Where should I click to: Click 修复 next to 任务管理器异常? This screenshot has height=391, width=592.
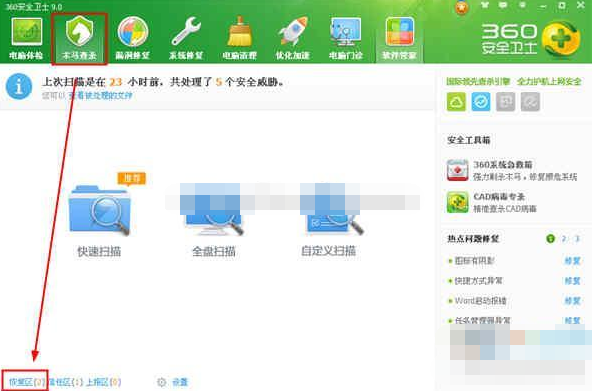coord(572,321)
